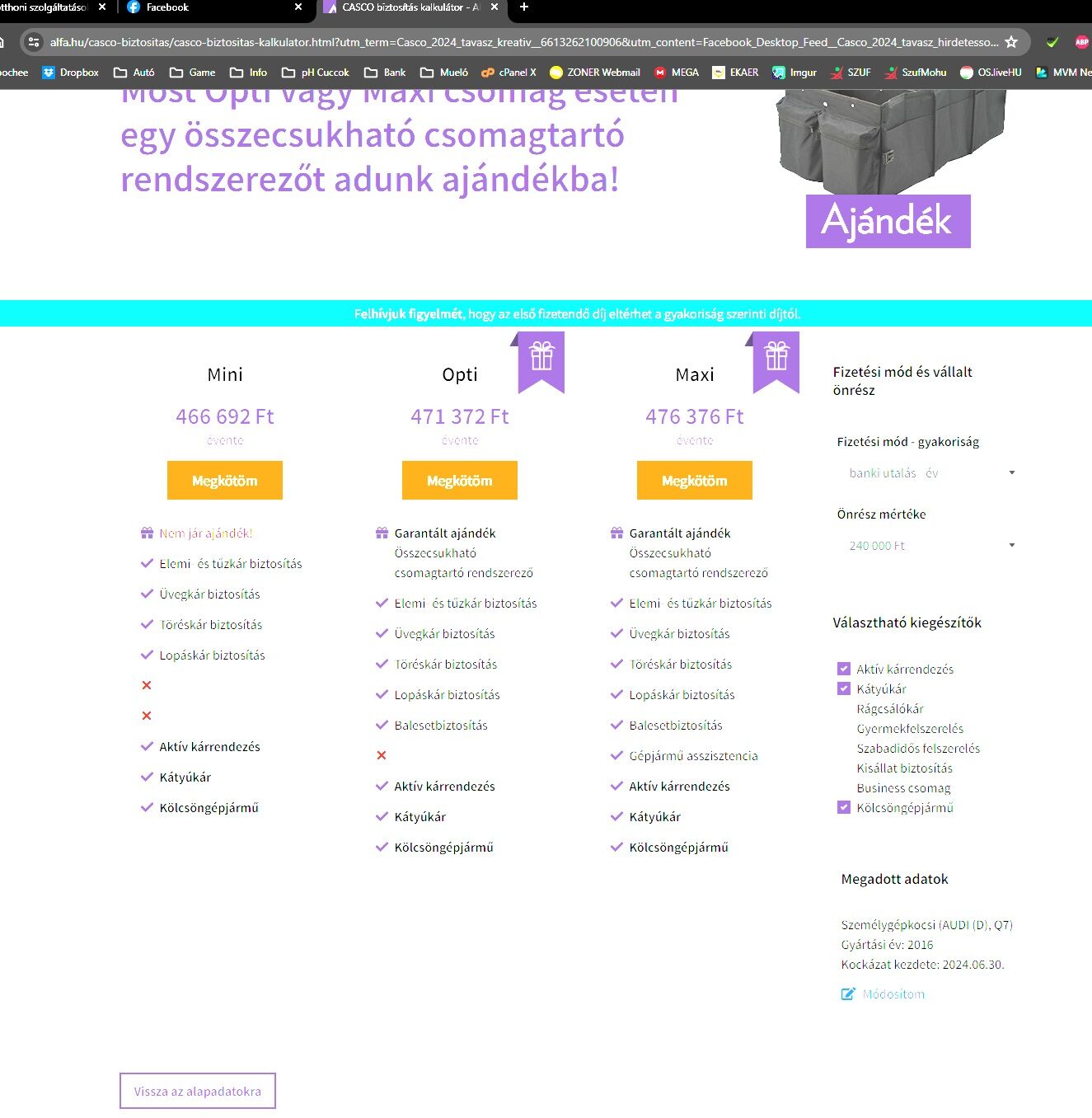Uncheck the Aktív kárrendezés checkbox

[x=844, y=669]
